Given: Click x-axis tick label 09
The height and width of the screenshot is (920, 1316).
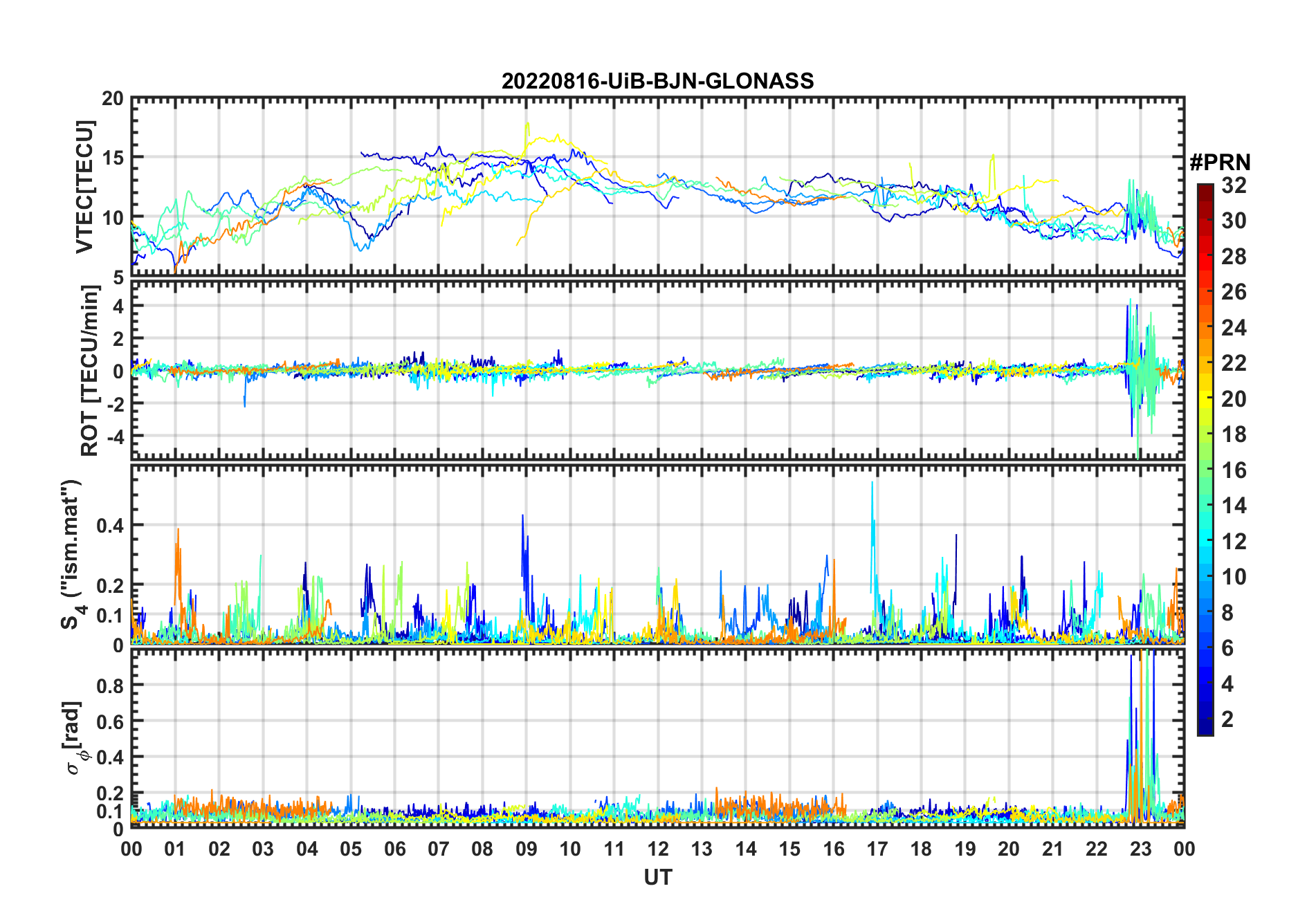Looking at the screenshot, I should [x=527, y=849].
